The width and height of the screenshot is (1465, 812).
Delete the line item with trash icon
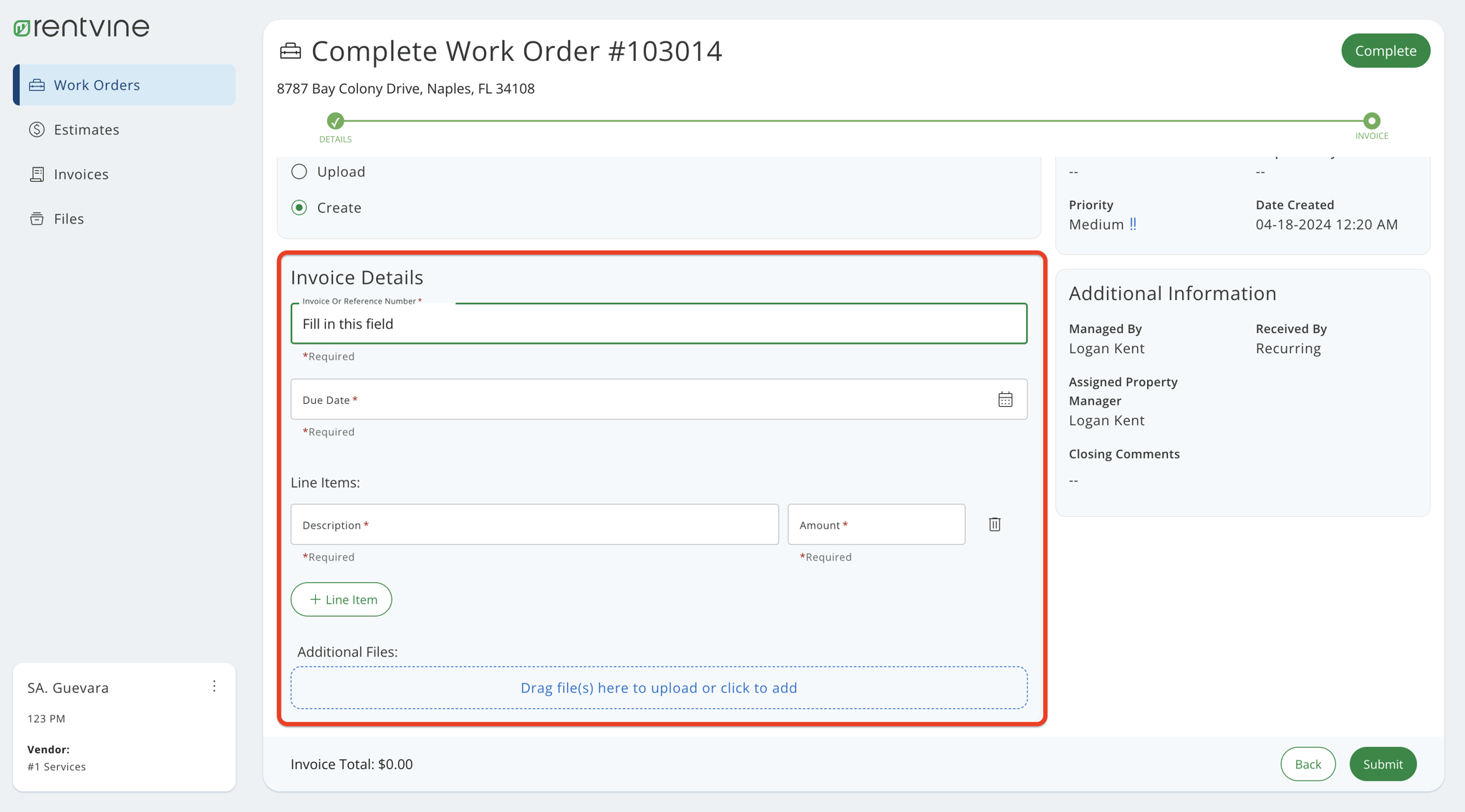coord(994,525)
